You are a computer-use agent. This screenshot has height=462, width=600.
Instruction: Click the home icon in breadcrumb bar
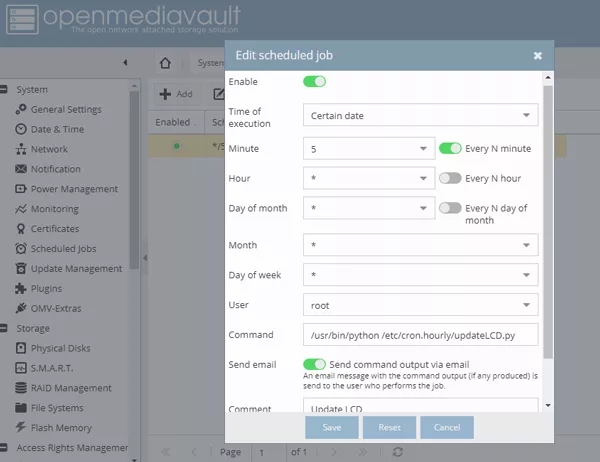point(166,62)
